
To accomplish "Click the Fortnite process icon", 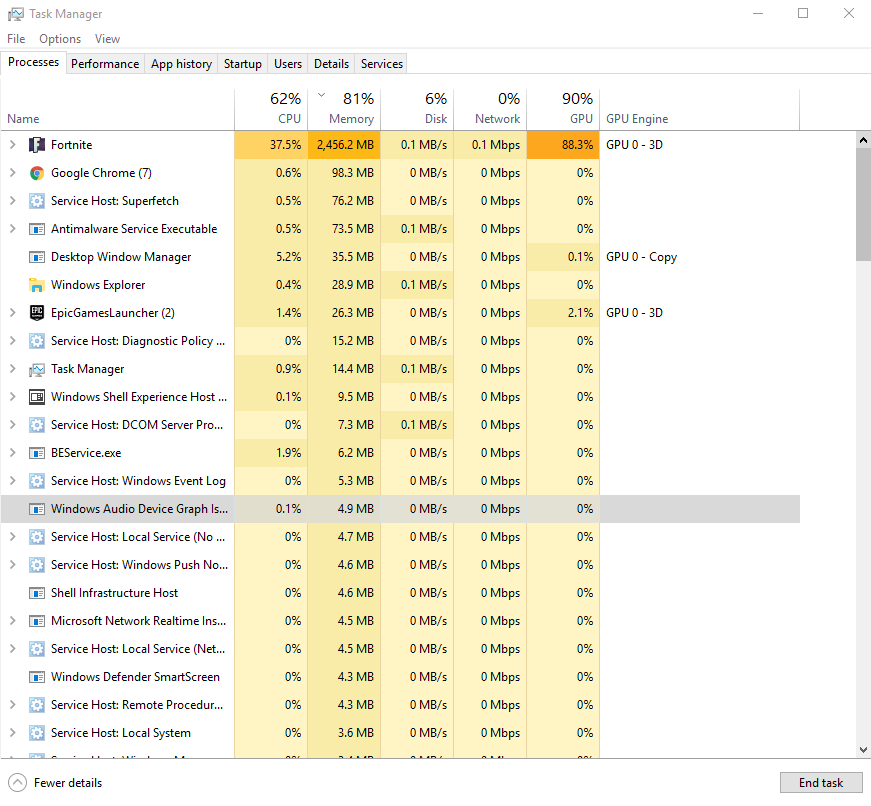I will click(37, 145).
